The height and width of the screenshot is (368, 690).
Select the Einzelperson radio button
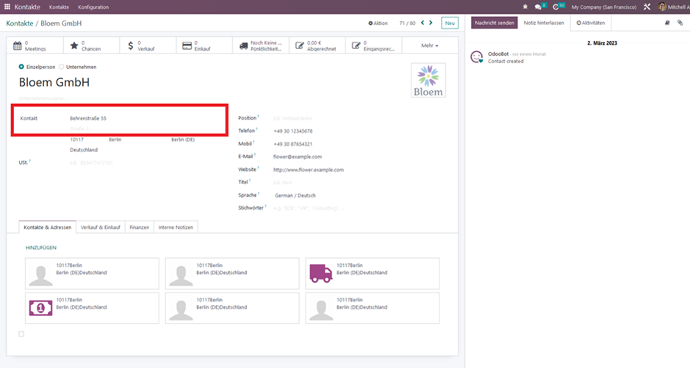click(x=21, y=67)
